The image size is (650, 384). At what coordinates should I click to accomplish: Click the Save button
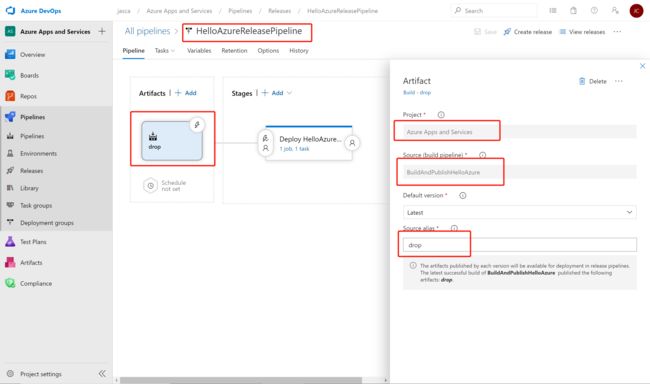click(485, 32)
